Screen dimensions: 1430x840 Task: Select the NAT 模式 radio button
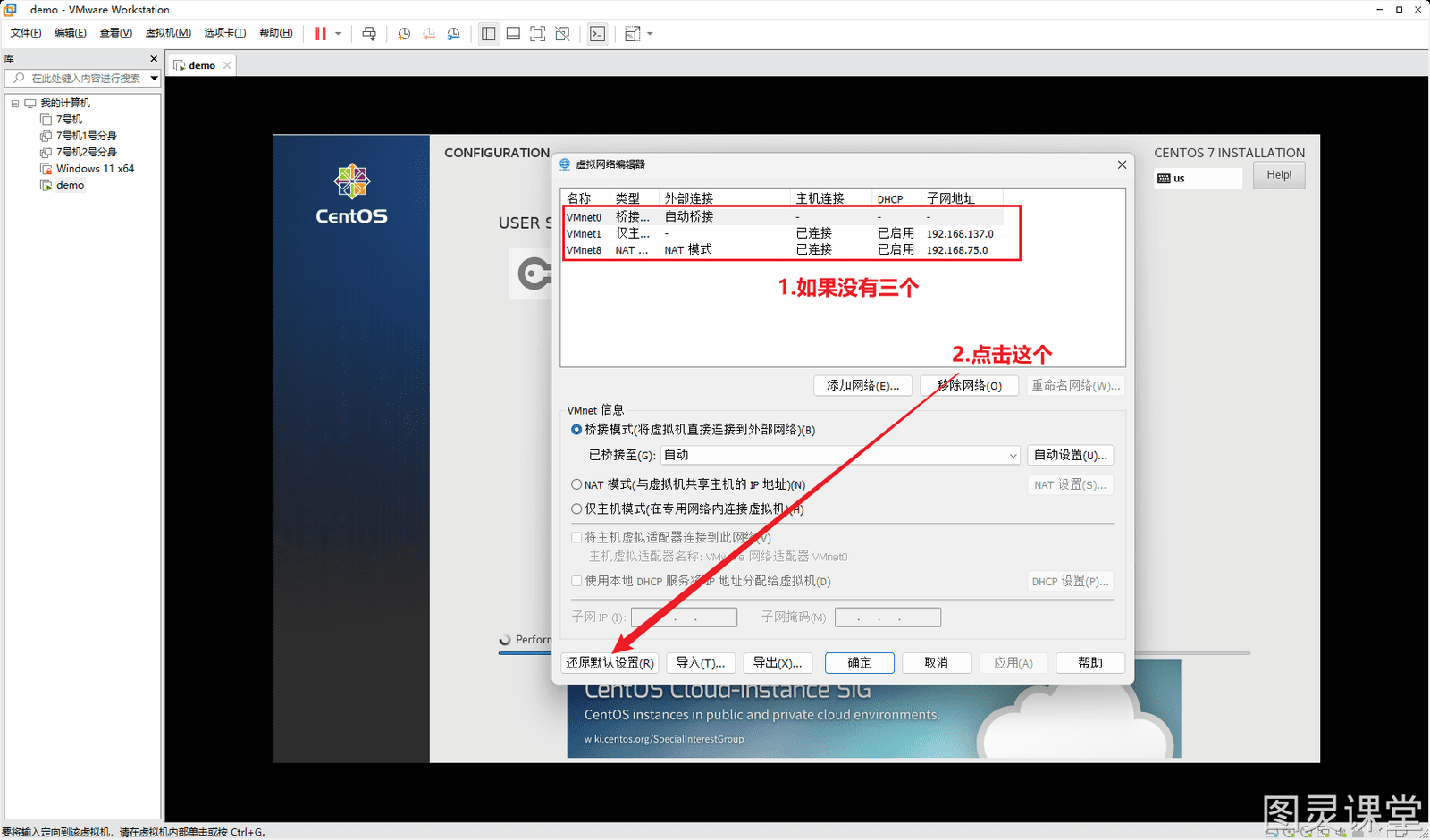[576, 484]
